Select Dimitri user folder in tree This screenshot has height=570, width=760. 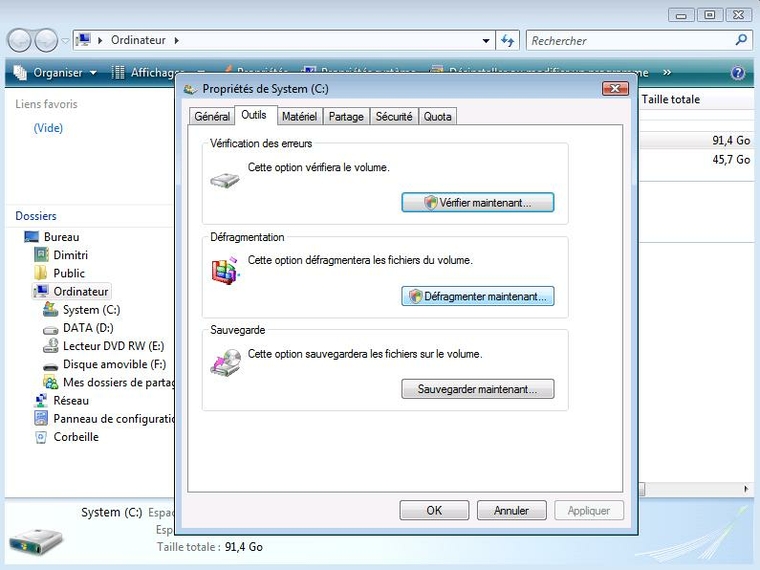click(x=70, y=255)
